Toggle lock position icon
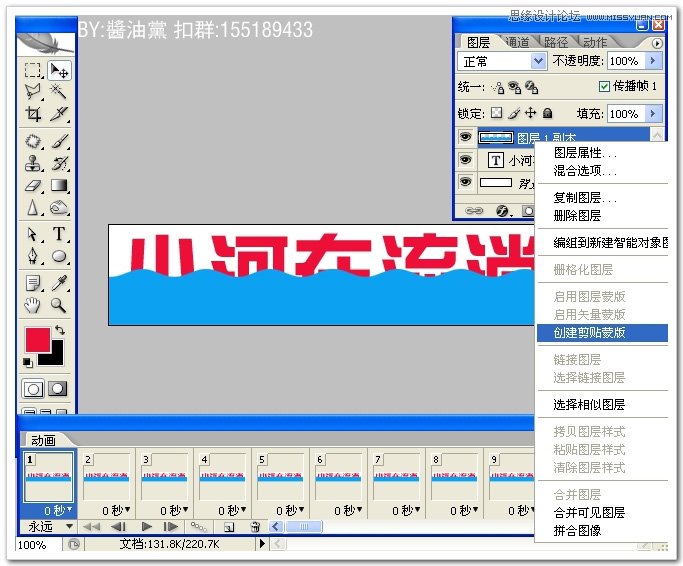Image resolution: width=683 pixels, height=566 pixels. tap(531, 113)
